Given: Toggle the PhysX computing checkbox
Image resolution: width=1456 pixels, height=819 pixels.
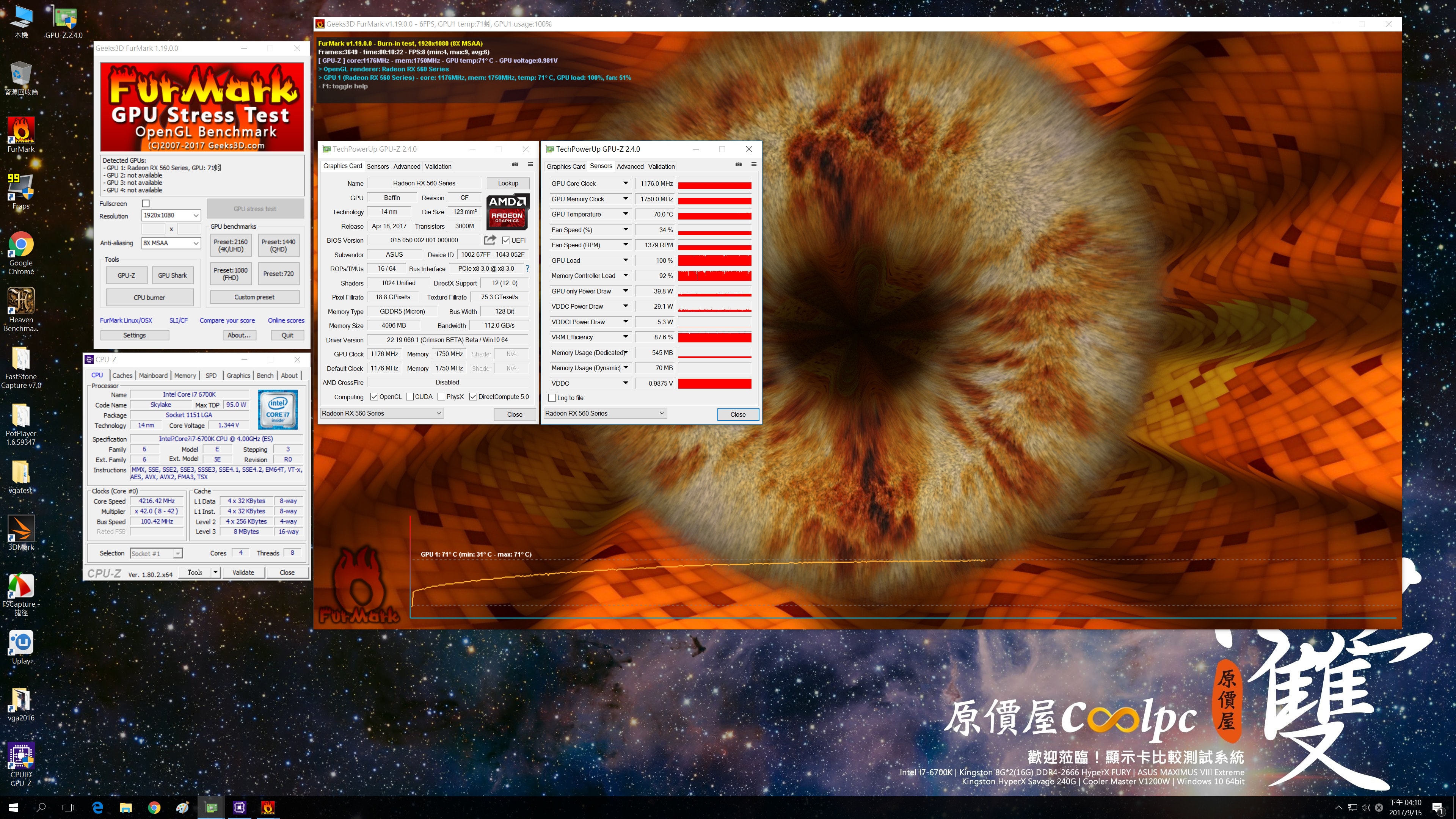Looking at the screenshot, I should tap(441, 397).
